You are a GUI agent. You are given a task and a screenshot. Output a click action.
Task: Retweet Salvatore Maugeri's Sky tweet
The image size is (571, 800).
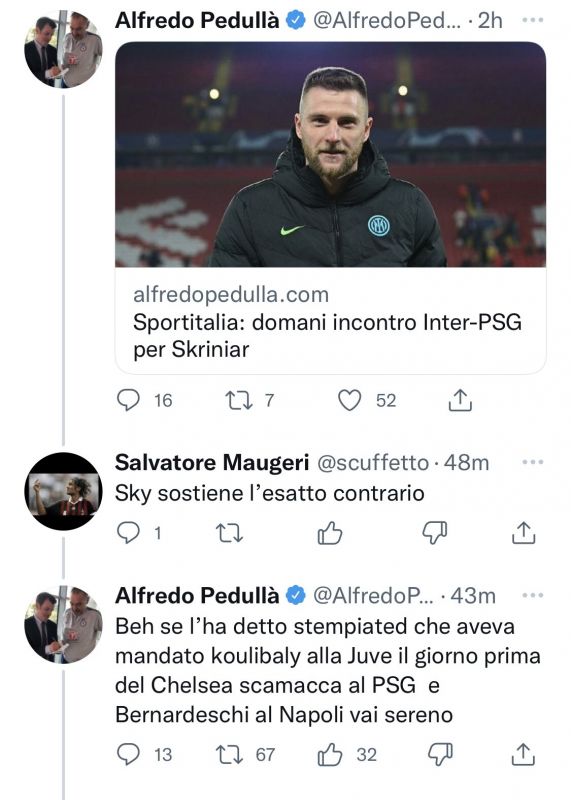coord(230,533)
